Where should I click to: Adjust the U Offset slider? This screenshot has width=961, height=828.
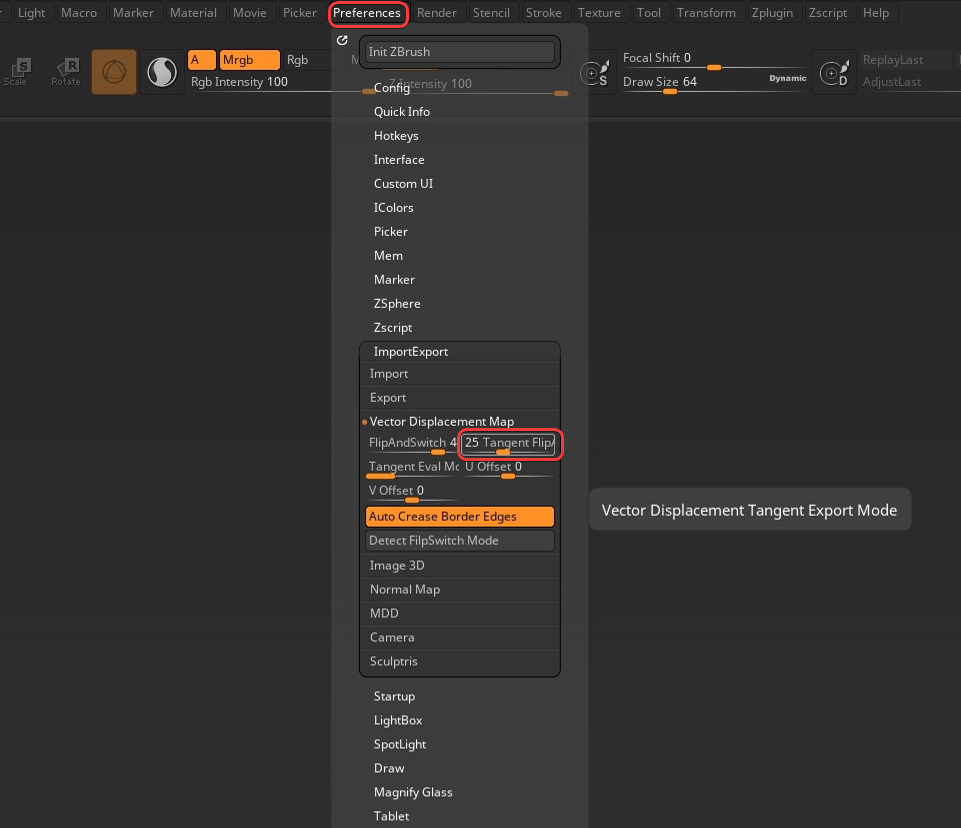click(x=508, y=468)
